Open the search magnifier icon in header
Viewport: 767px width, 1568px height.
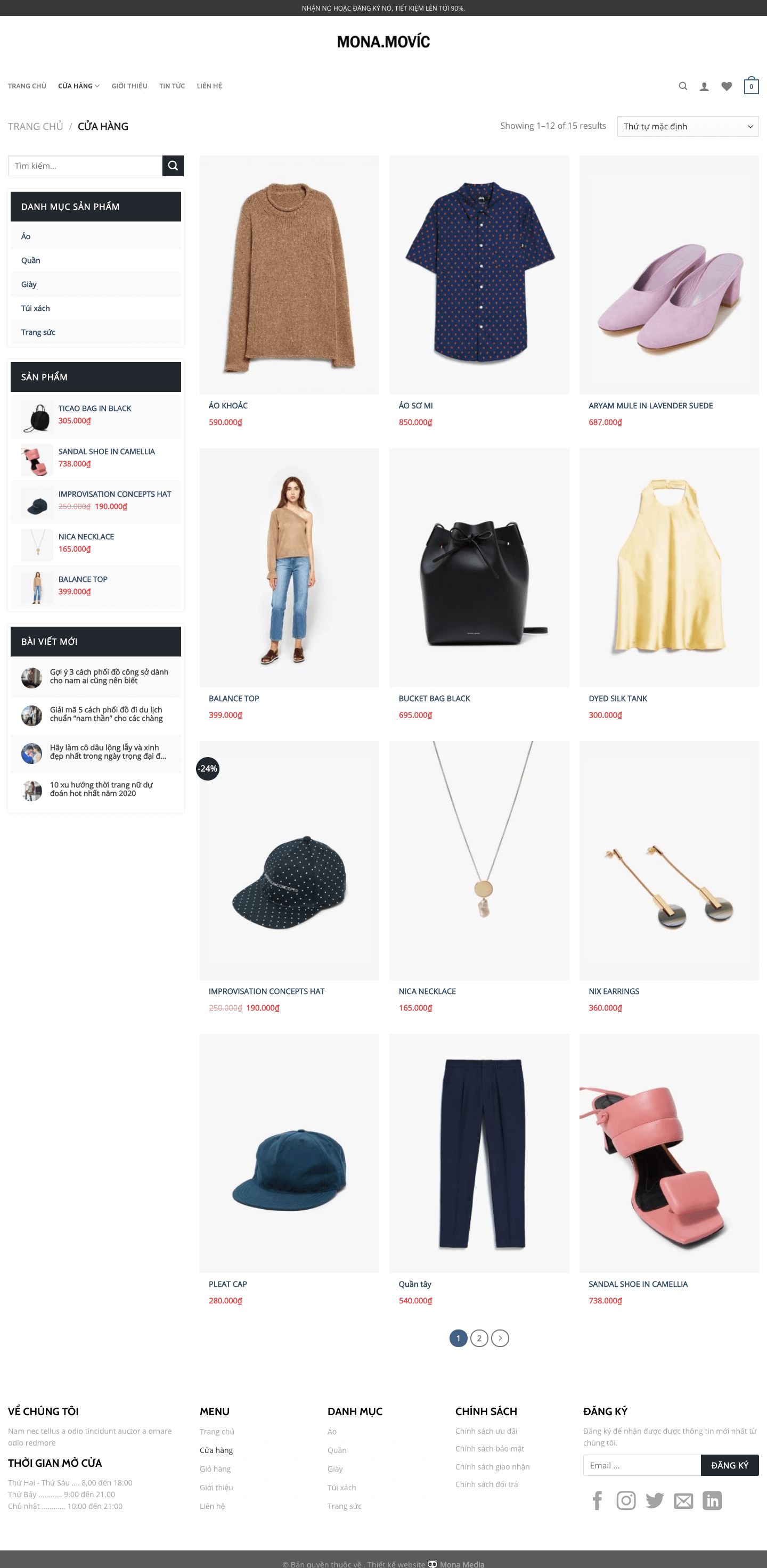click(x=683, y=86)
